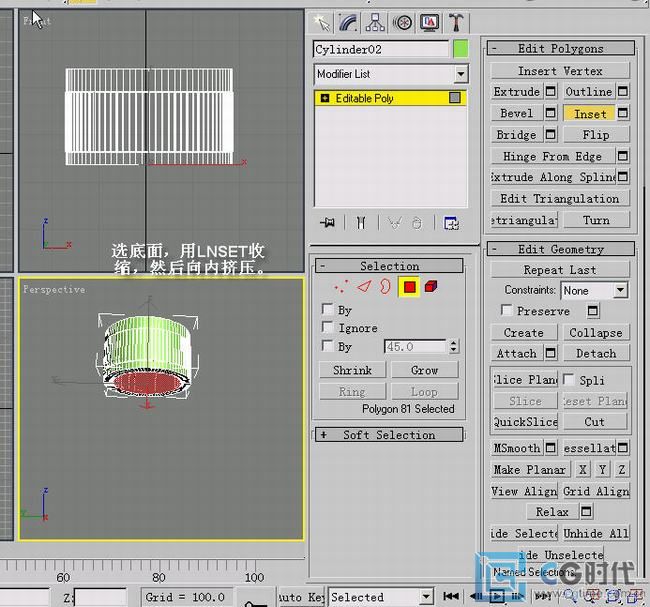Viewport: 650px width, 607px height.
Task: Open the Constraints None dropdown
Action: point(594,291)
